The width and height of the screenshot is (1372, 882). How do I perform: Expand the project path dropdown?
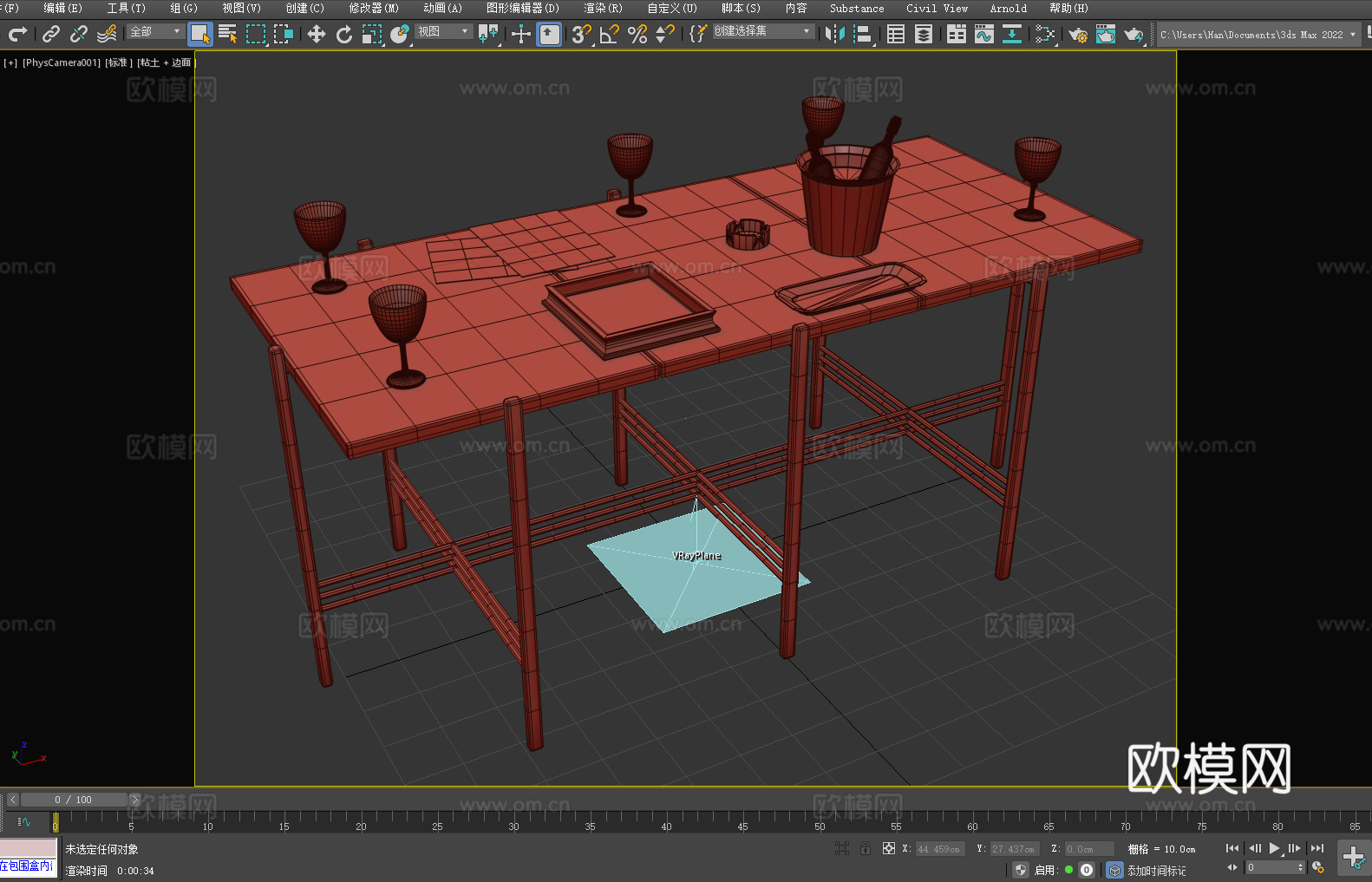pos(1352,35)
